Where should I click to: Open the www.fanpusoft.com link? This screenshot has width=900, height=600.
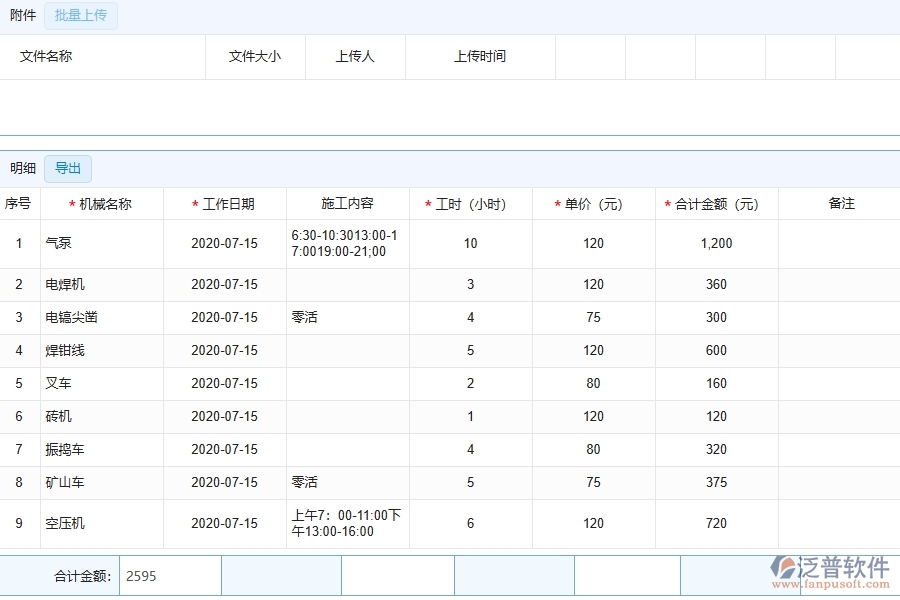[833, 586]
